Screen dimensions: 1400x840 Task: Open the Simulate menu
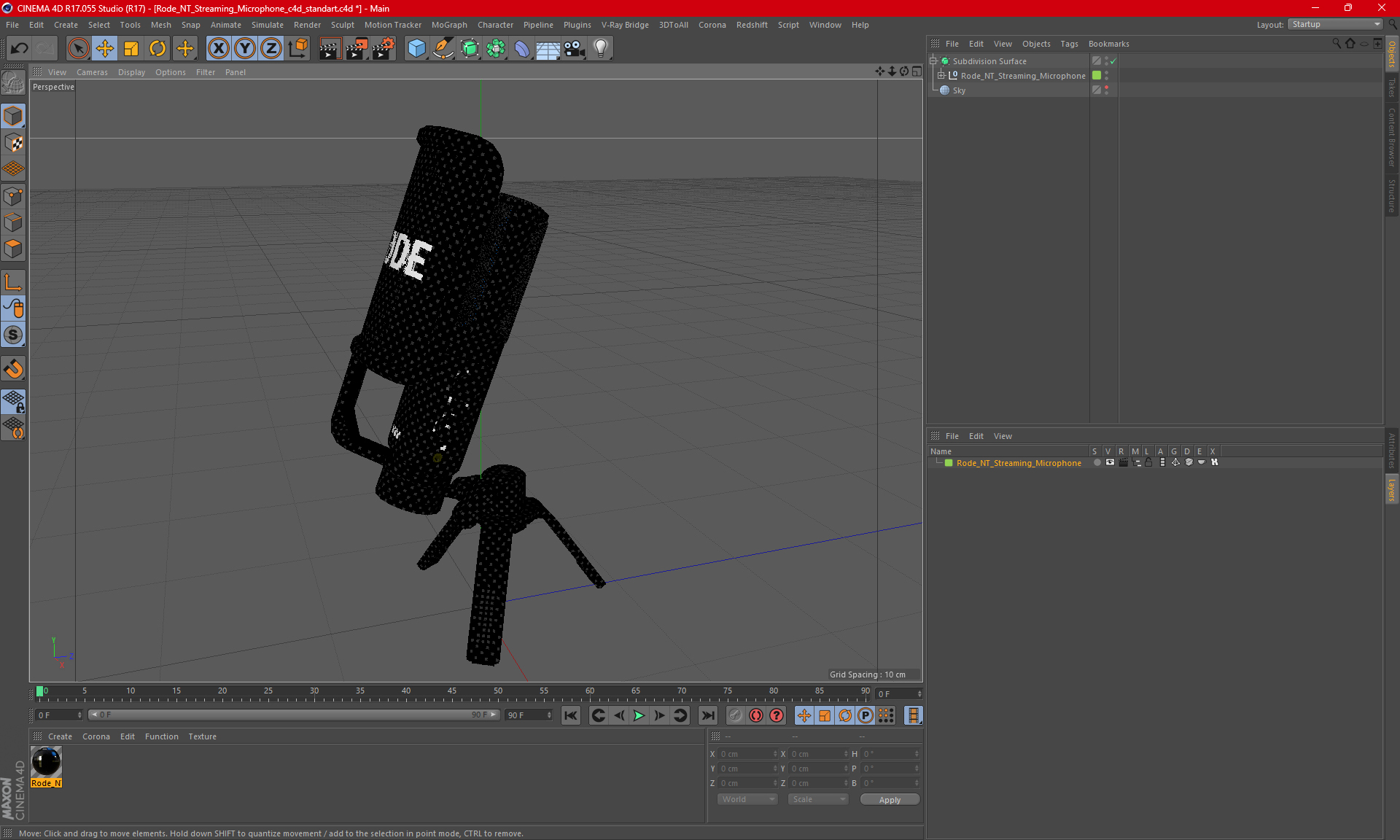(268, 25)
